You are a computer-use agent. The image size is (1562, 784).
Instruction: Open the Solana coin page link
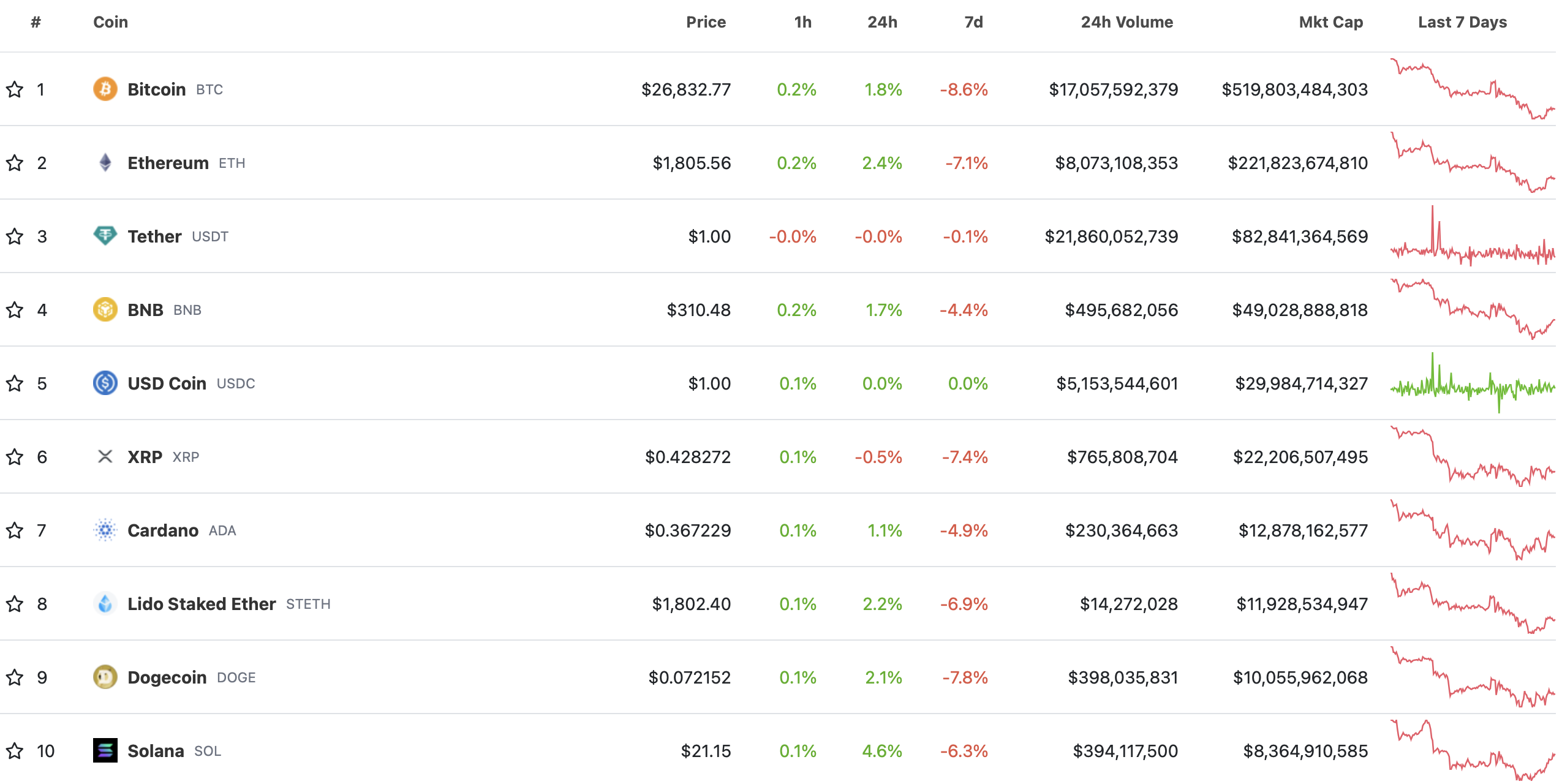pos(156,751)
